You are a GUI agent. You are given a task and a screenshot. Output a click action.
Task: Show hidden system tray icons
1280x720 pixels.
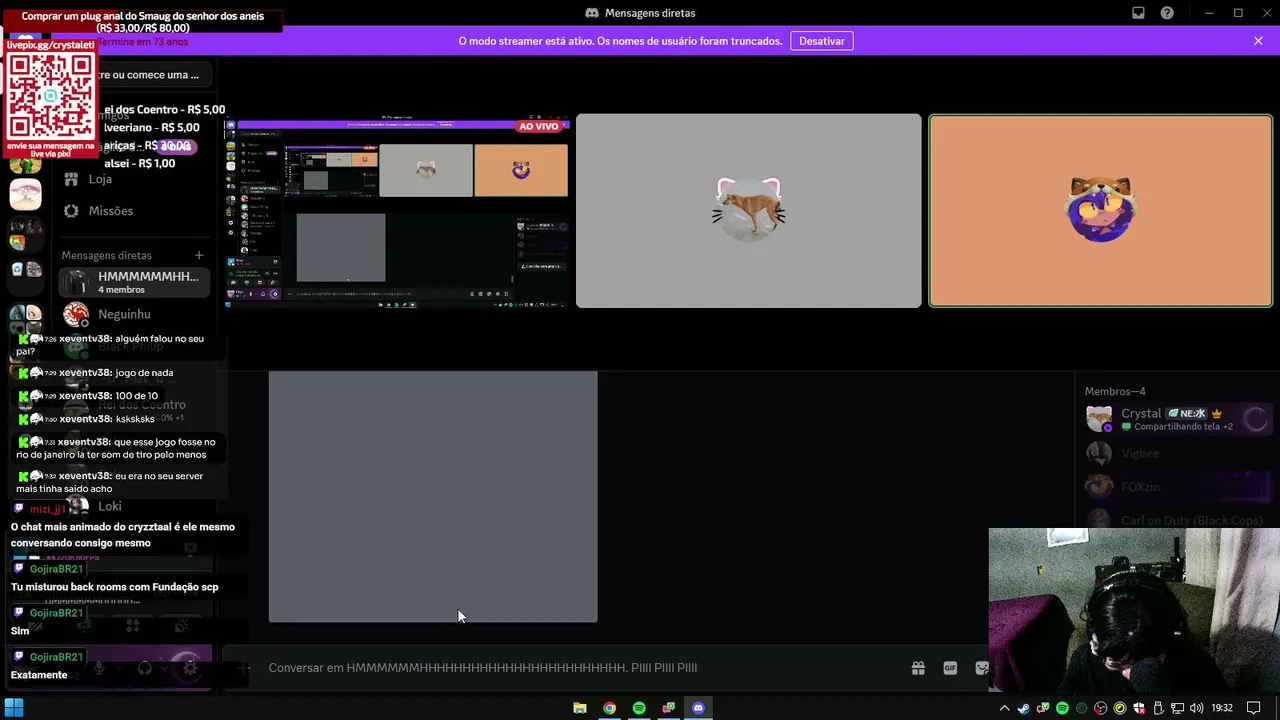click(x=1005, y=708)
